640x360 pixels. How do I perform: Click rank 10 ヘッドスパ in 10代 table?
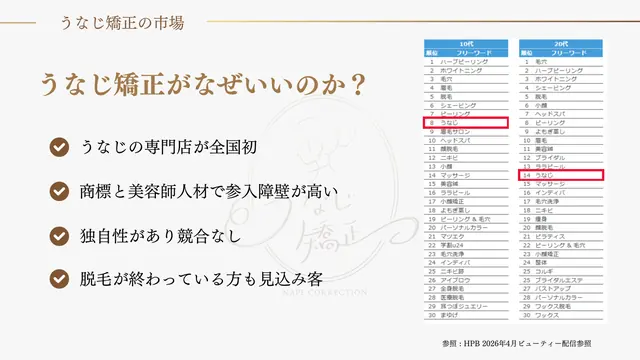(x=466, y=140)
